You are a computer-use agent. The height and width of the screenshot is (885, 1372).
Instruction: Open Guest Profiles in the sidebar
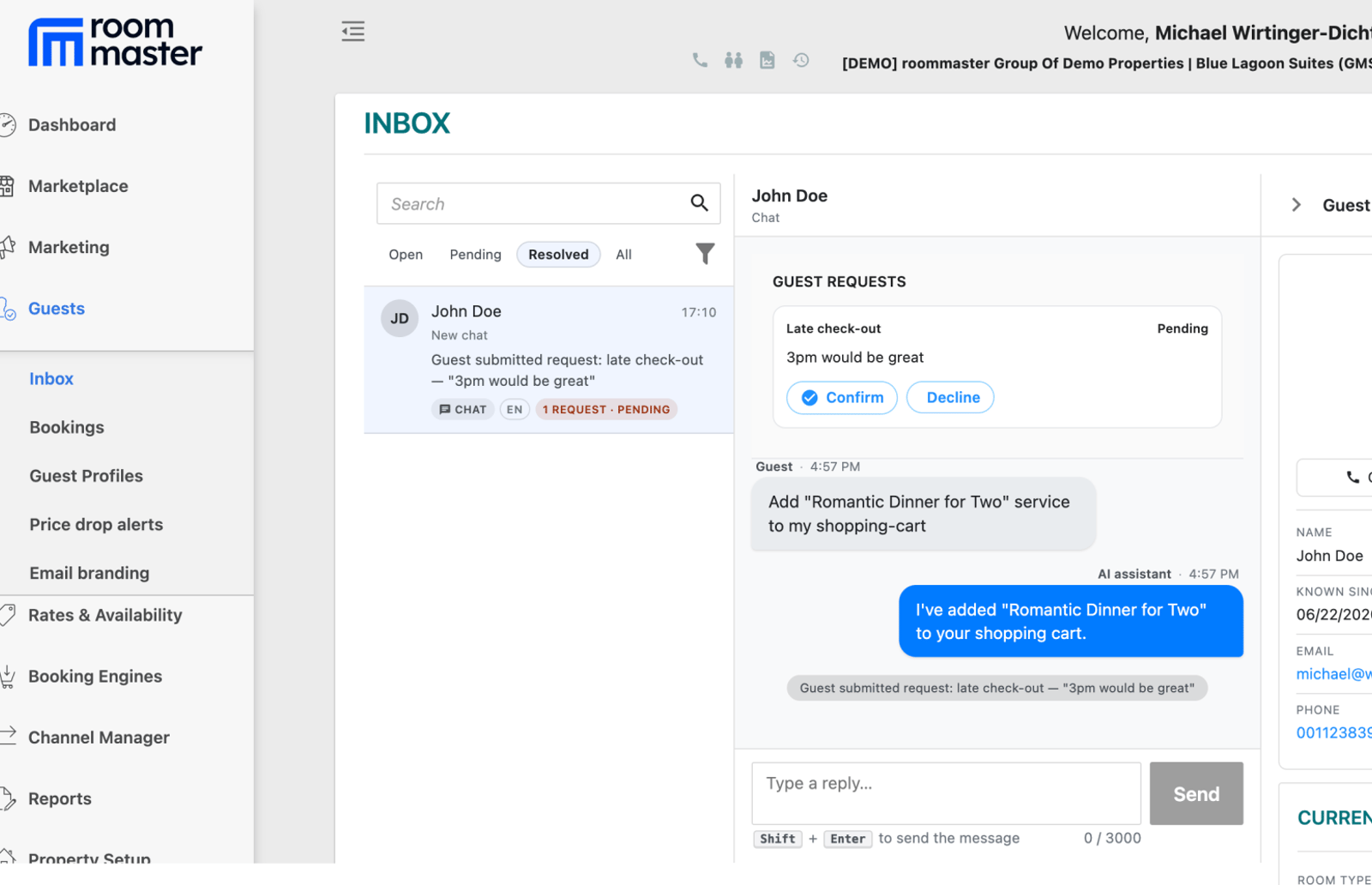click(87, 476)
